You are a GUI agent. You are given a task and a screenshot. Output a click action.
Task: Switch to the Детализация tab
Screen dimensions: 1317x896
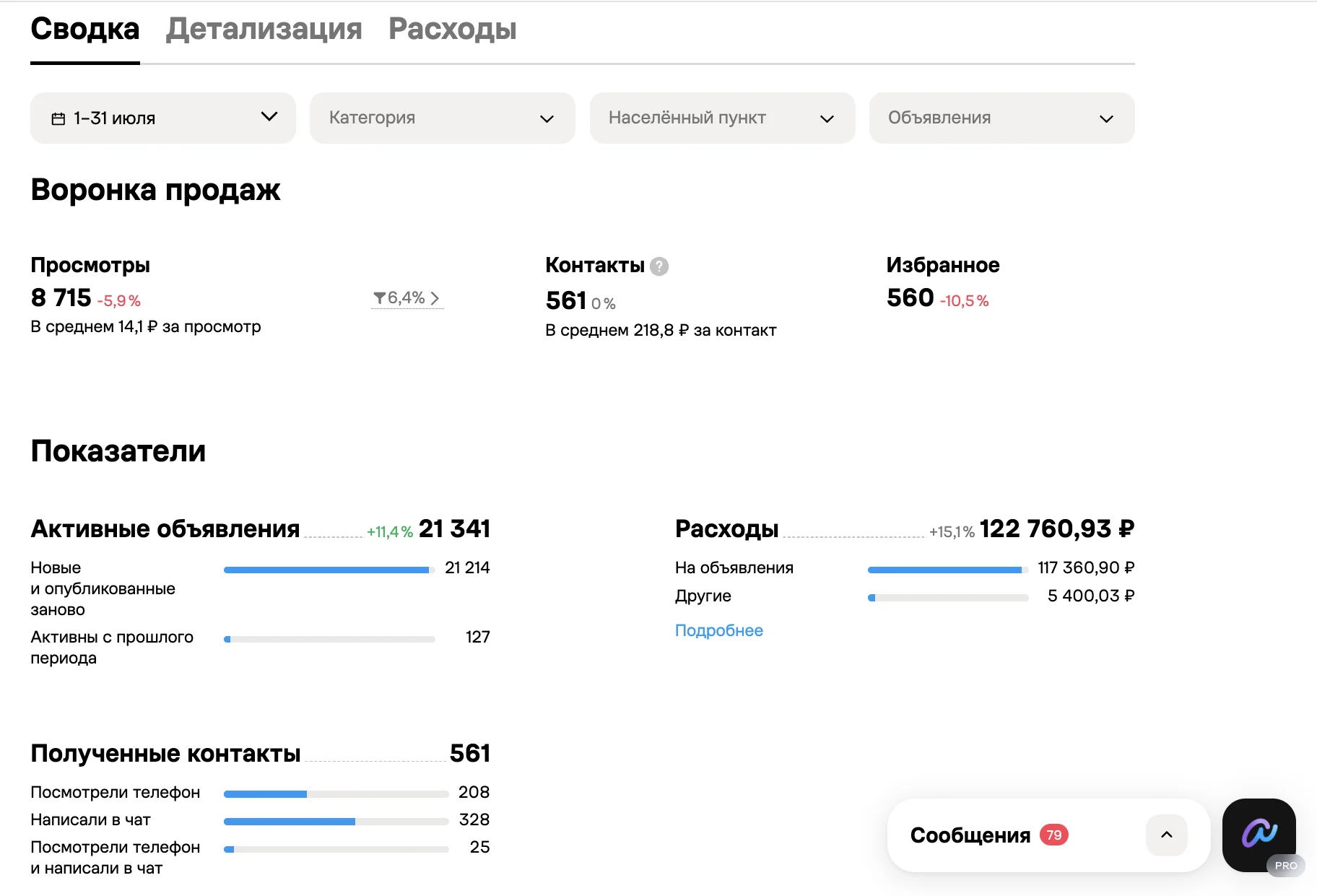click(264, 30)
